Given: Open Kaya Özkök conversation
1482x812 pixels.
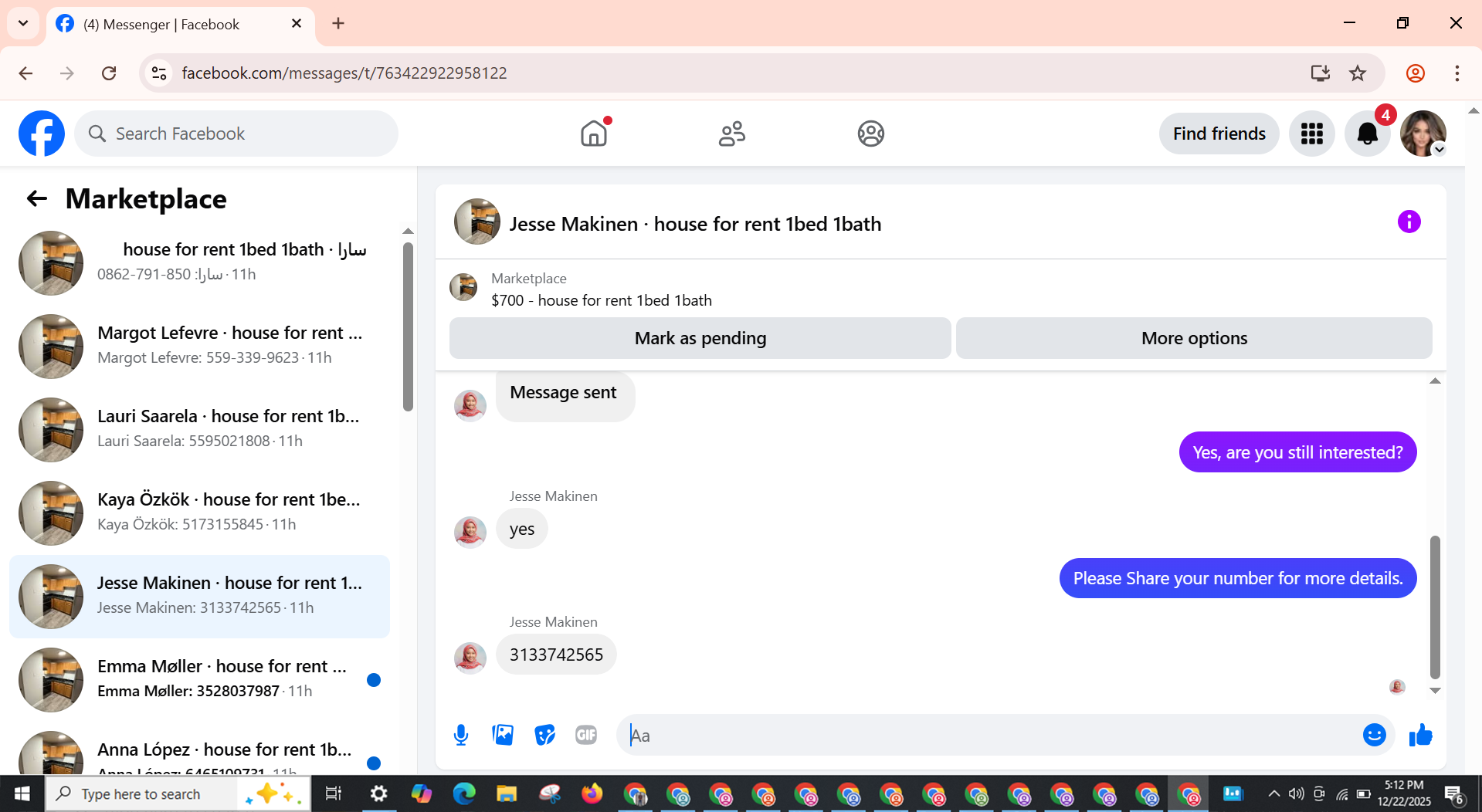Looking at the screenshot, I should (x=199, y=513).
